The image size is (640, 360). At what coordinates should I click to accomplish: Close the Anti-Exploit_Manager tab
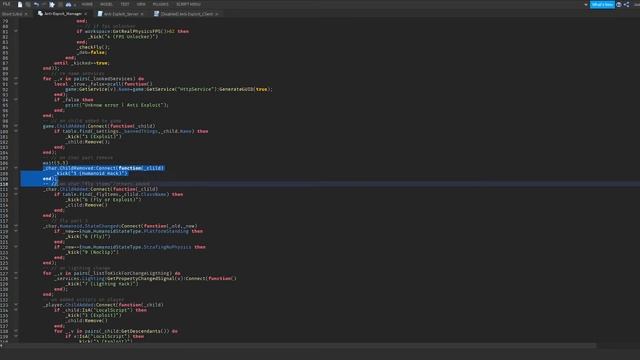pos(86,14)
